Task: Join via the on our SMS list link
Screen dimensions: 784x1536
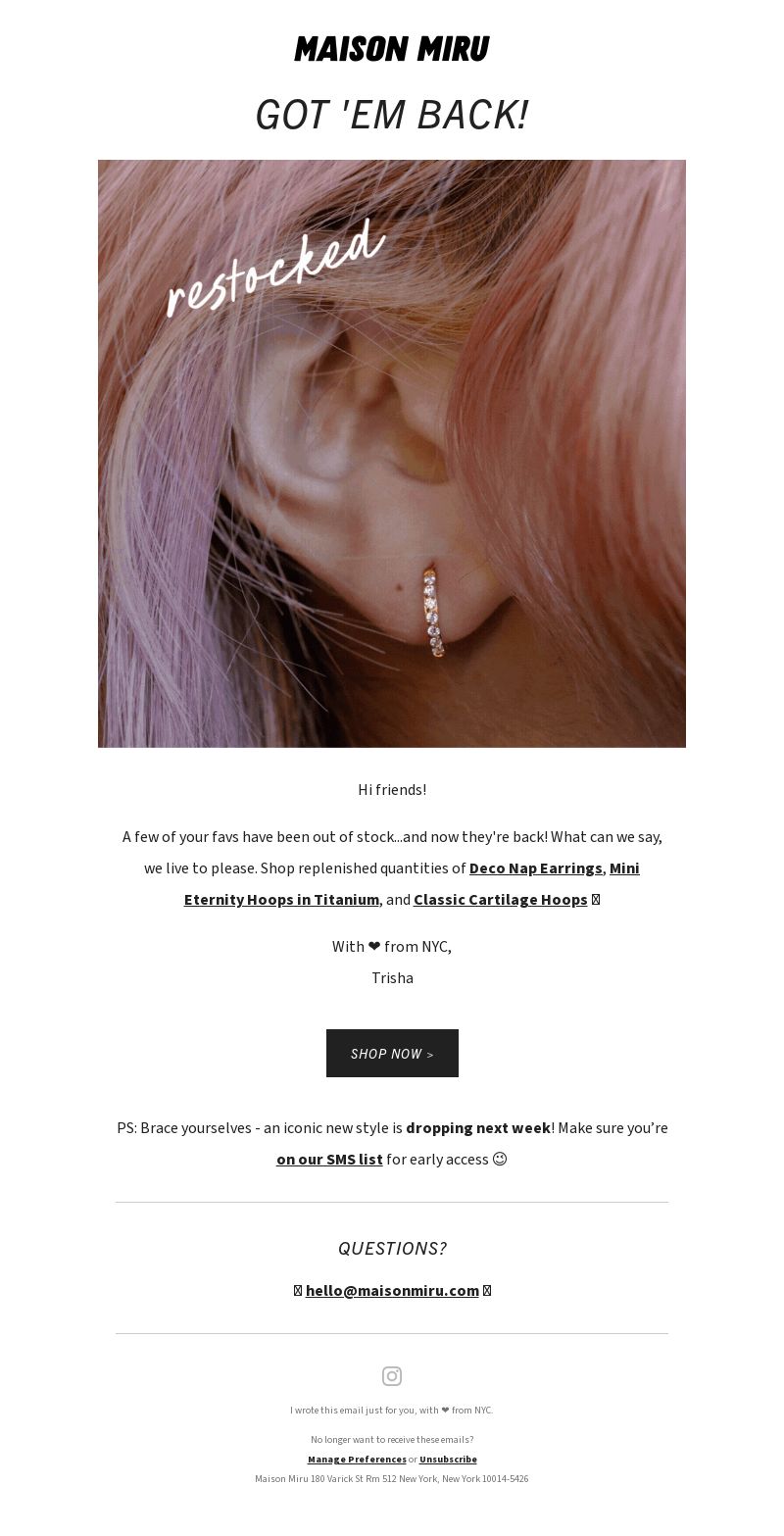Action: (329, 1160)
